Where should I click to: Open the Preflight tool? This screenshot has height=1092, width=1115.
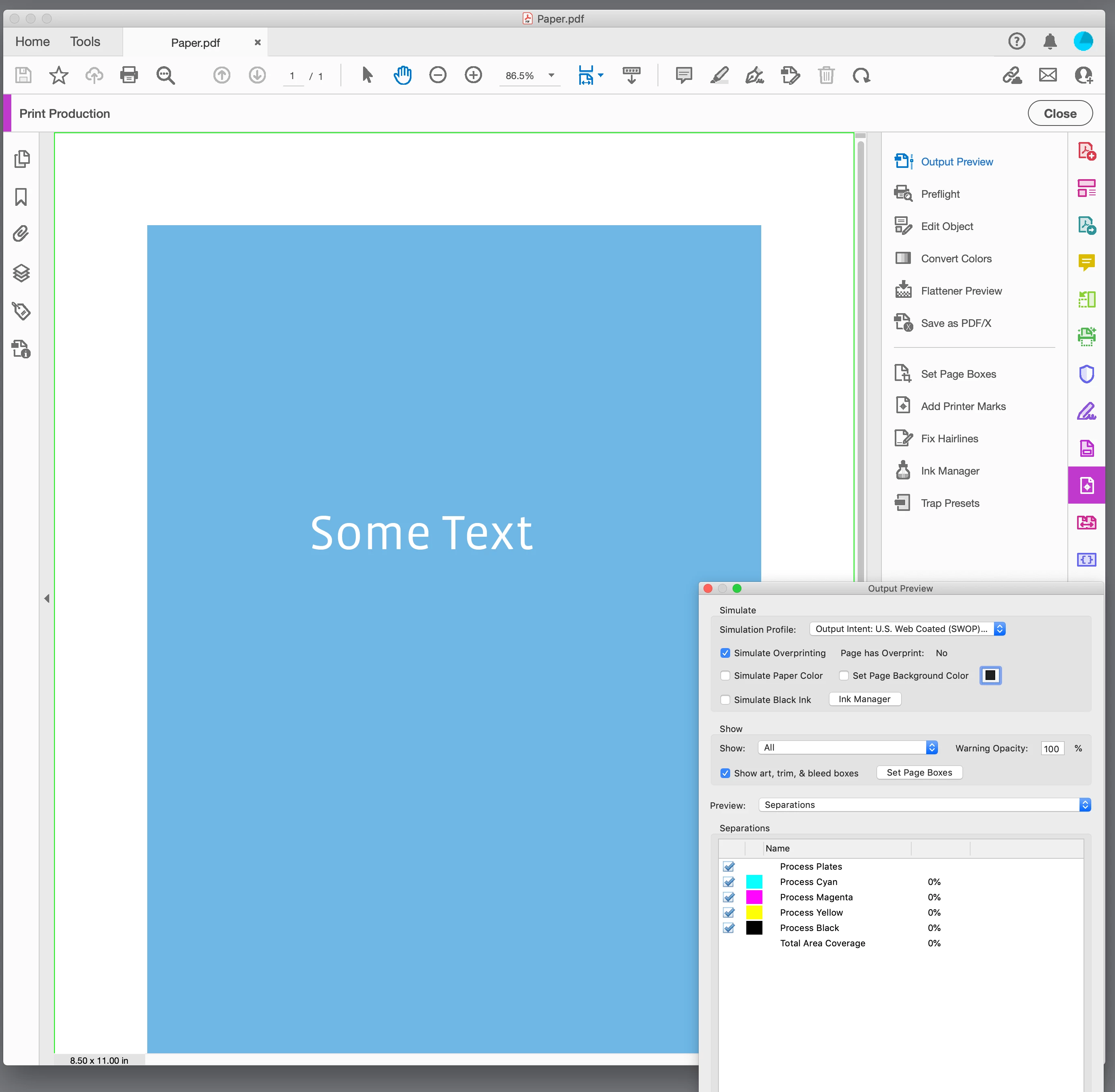[x=940, y=194]
